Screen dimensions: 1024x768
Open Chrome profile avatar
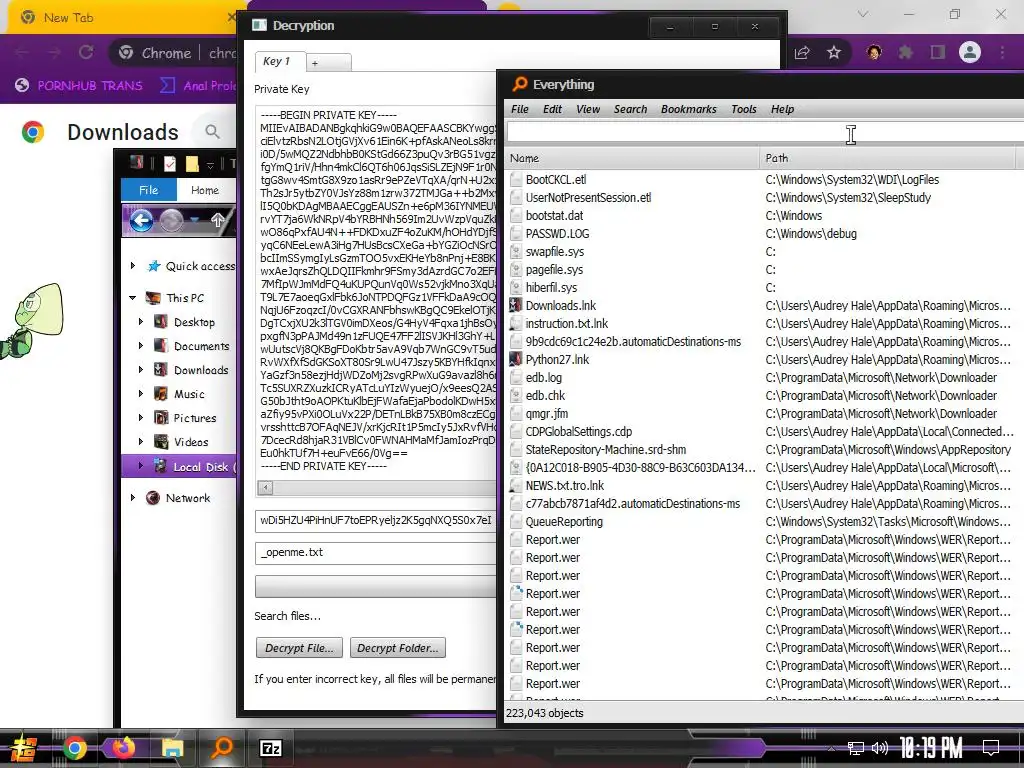(x=970, y=52)
